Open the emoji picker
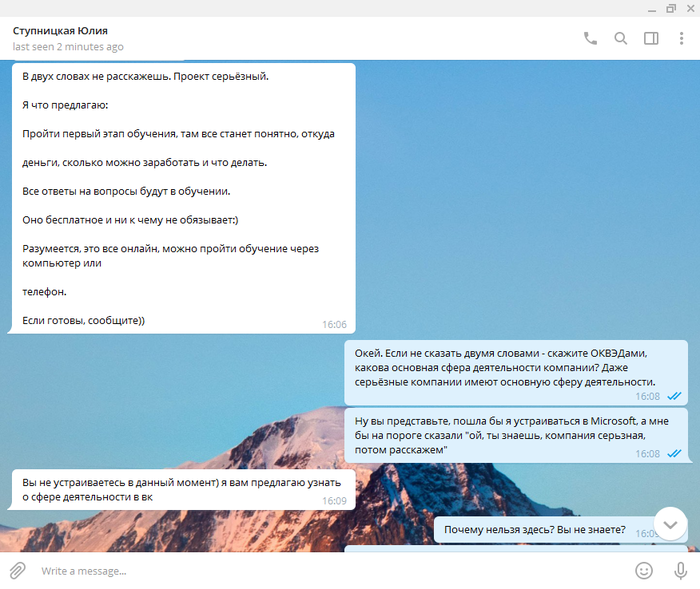Viewport: 700px width, 589px height. pyautogui.click(x=644, y=570)
